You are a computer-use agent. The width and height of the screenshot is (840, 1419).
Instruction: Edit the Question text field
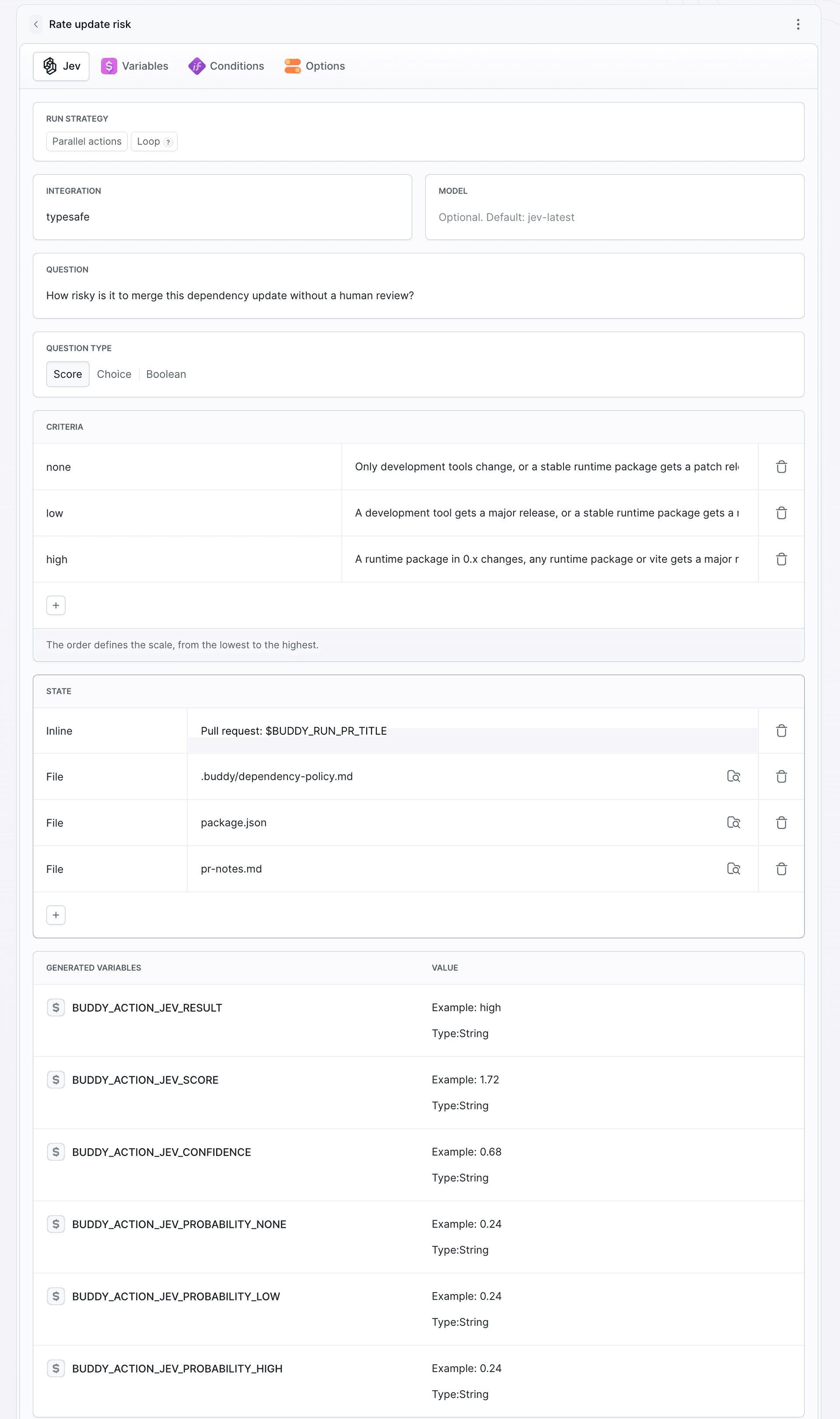pos(419,286)
